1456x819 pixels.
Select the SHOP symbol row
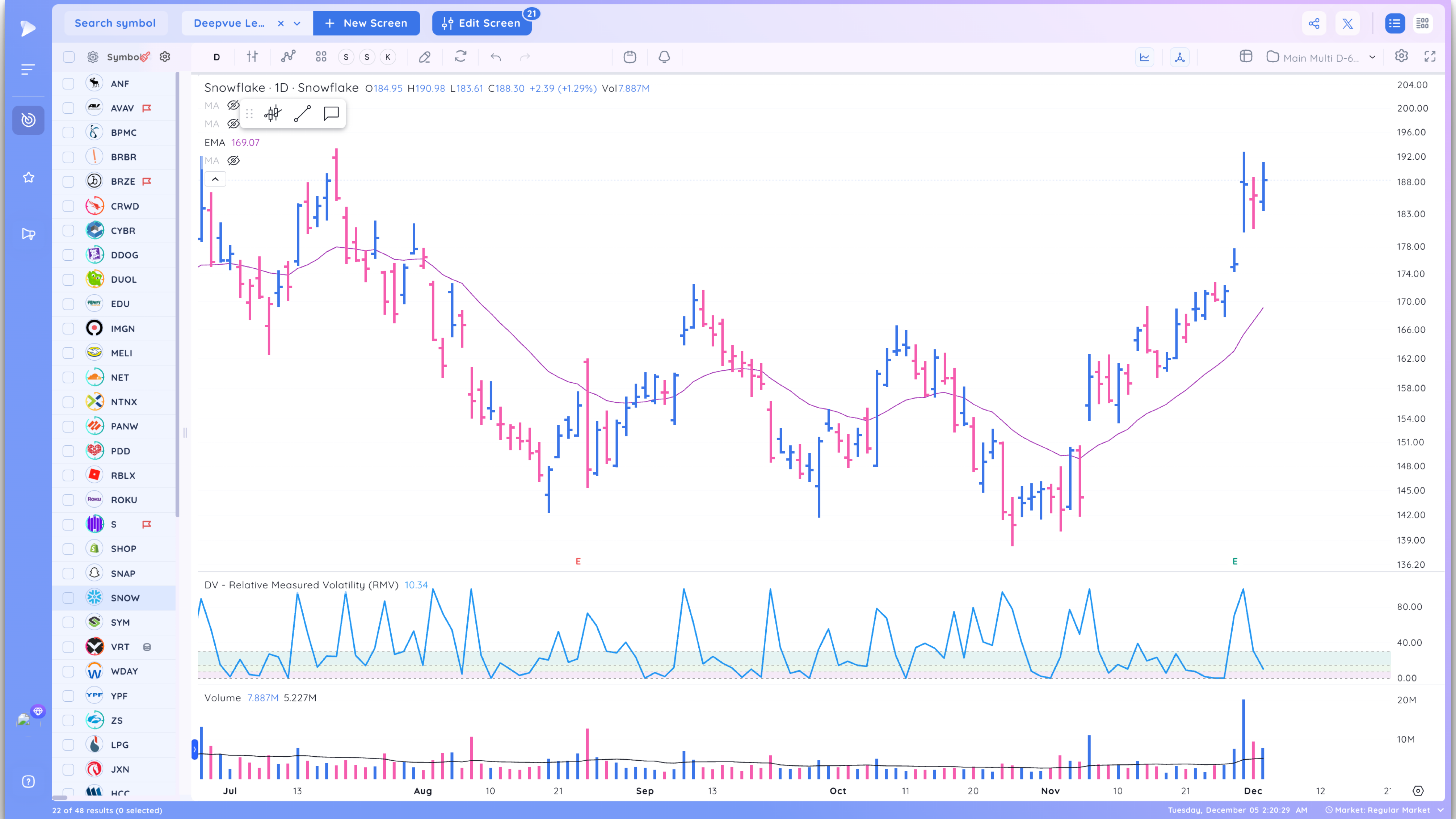tap(114, 549)
